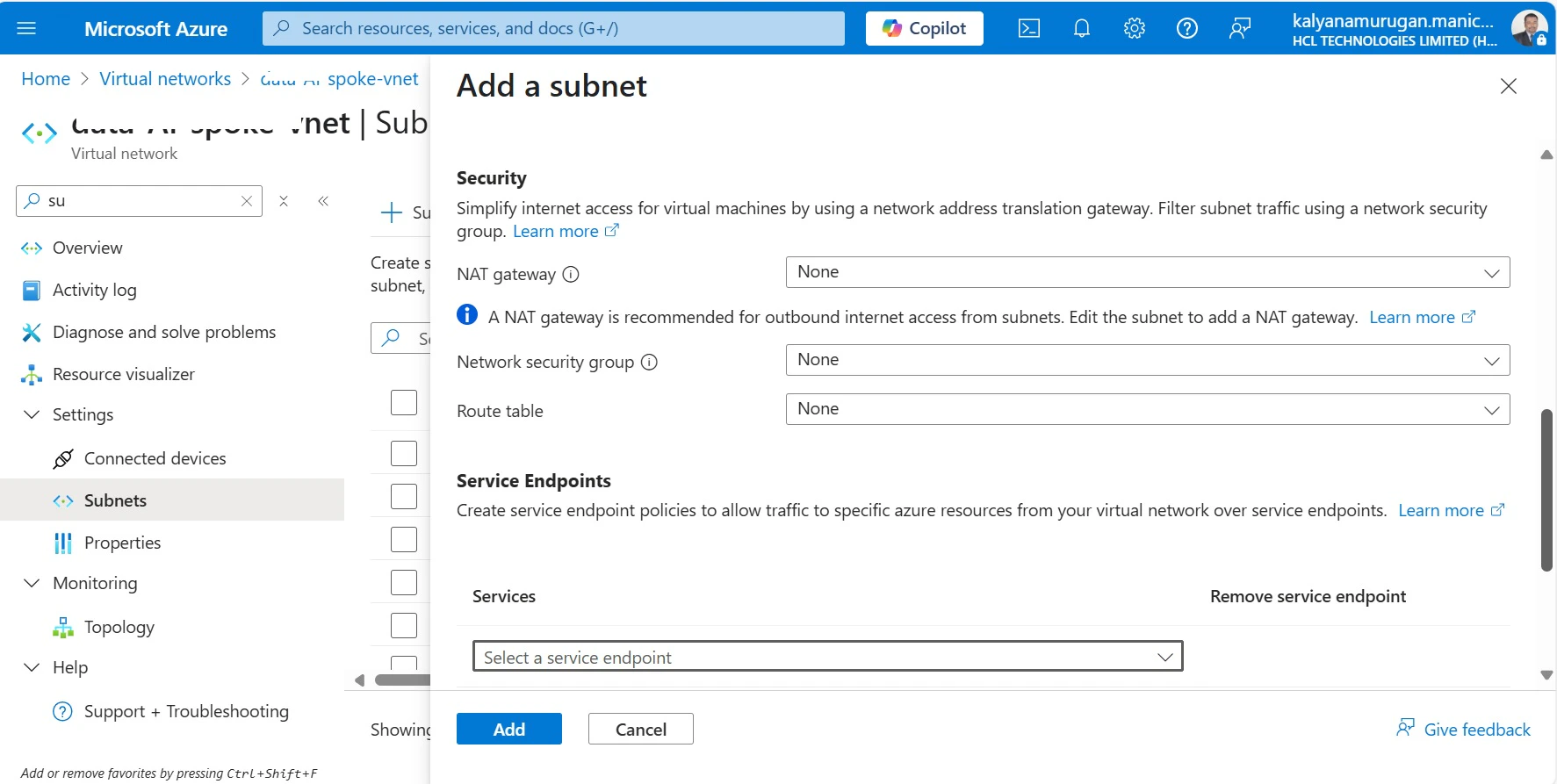Open Learn more about NAT gateway recommendation

pos(1422,317)
